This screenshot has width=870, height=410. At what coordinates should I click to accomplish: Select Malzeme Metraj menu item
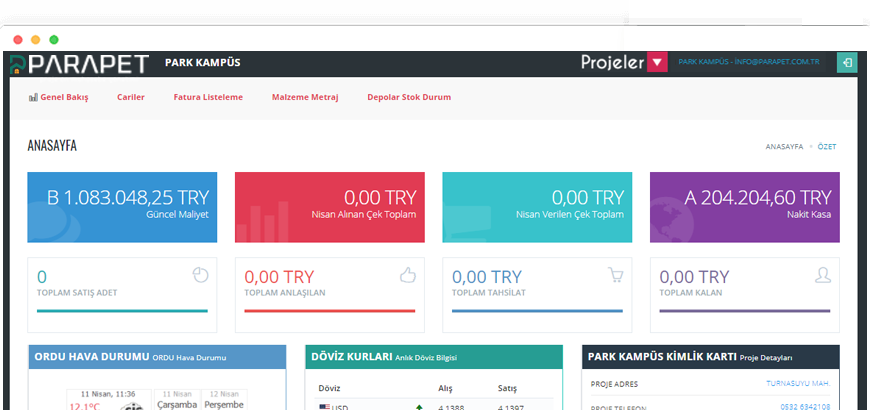pyautogui.click(x=305, y=98)
